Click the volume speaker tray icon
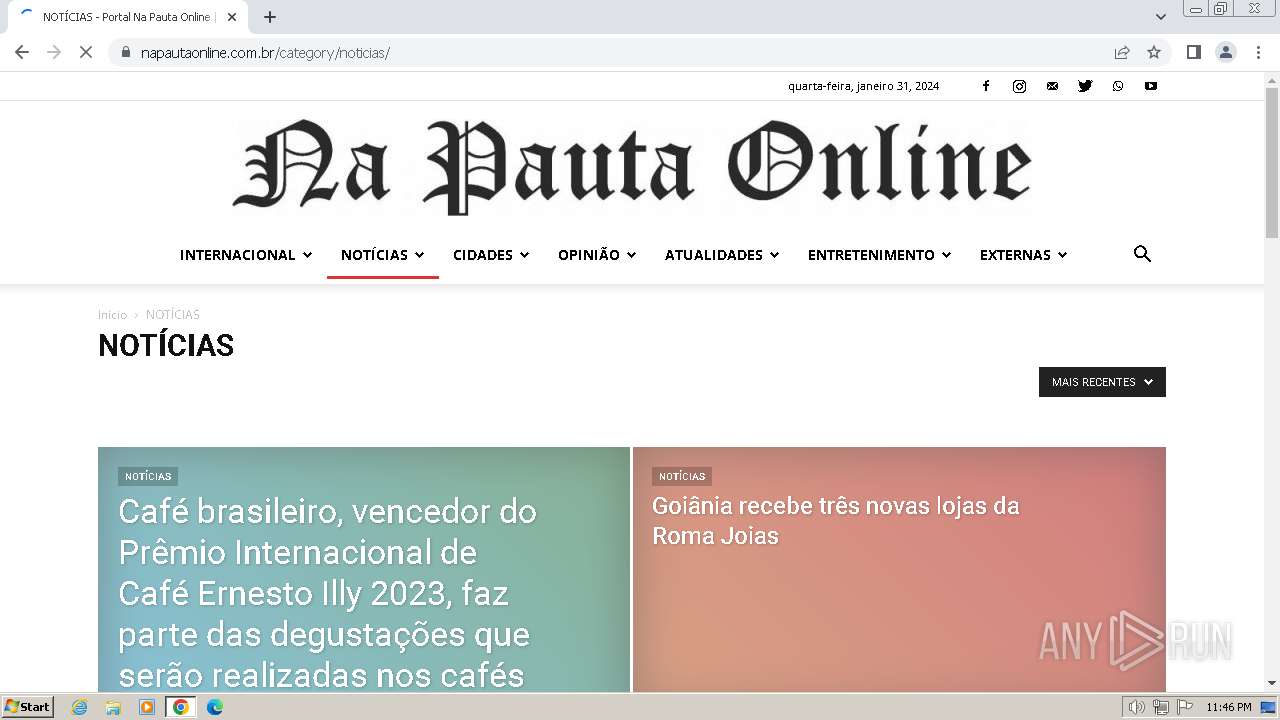 click(x=1136, y=707)
